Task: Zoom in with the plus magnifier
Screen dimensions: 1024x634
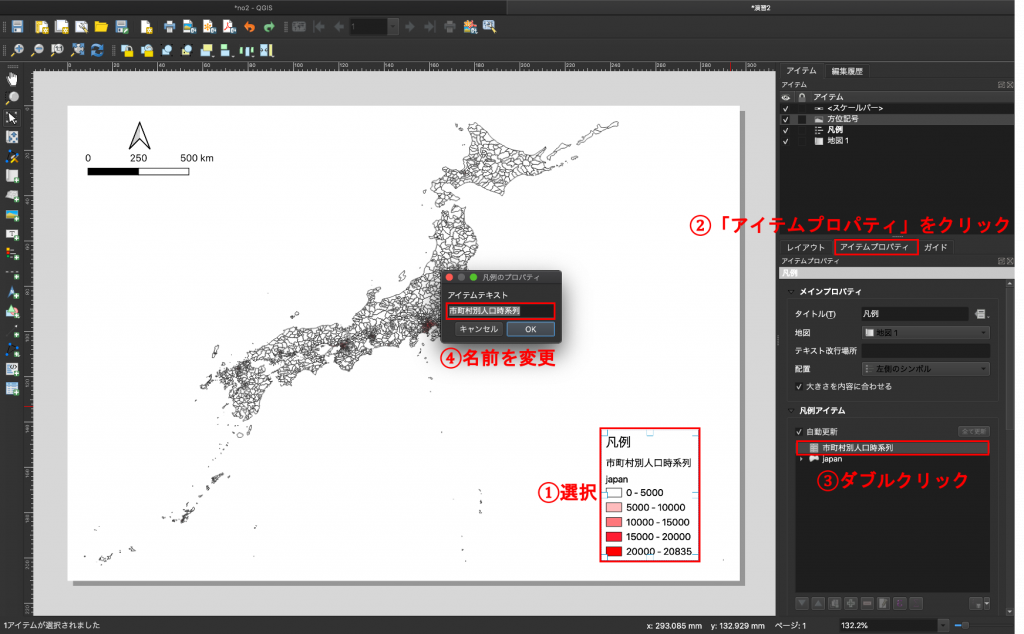Action: click(18, 50)
